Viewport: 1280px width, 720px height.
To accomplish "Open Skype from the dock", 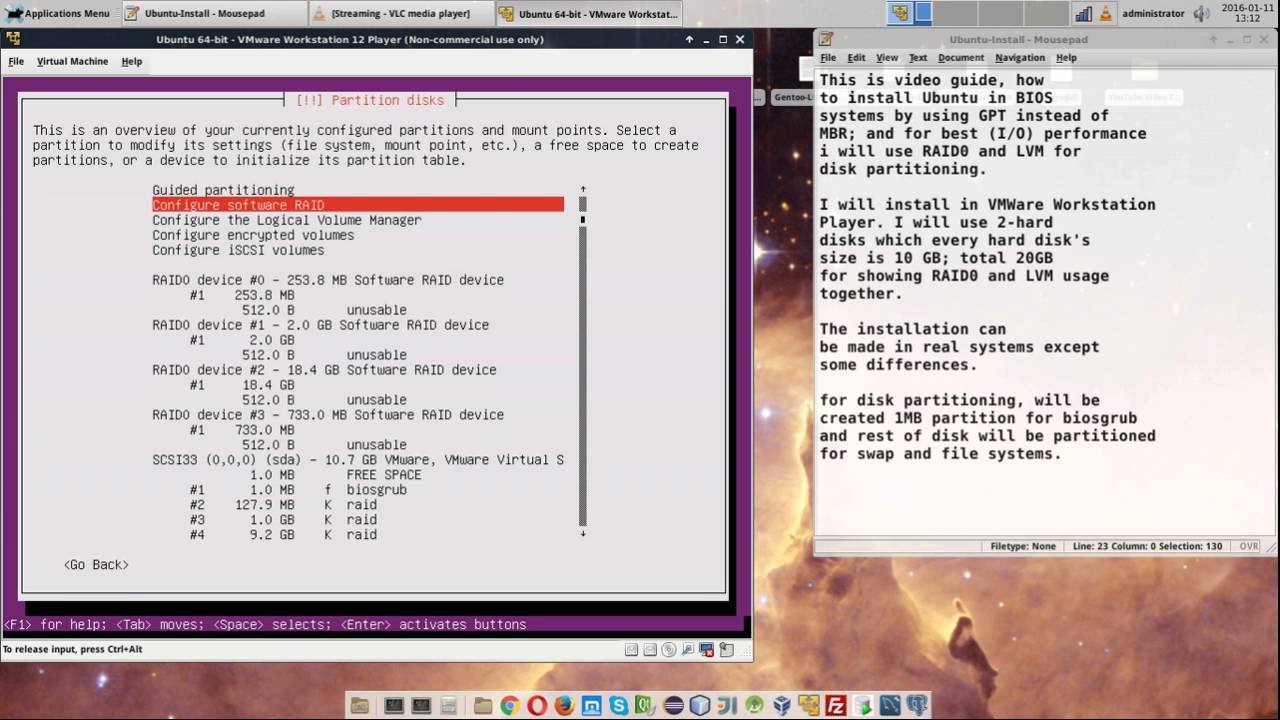I will pyautogui.click(x=618, y=705).
